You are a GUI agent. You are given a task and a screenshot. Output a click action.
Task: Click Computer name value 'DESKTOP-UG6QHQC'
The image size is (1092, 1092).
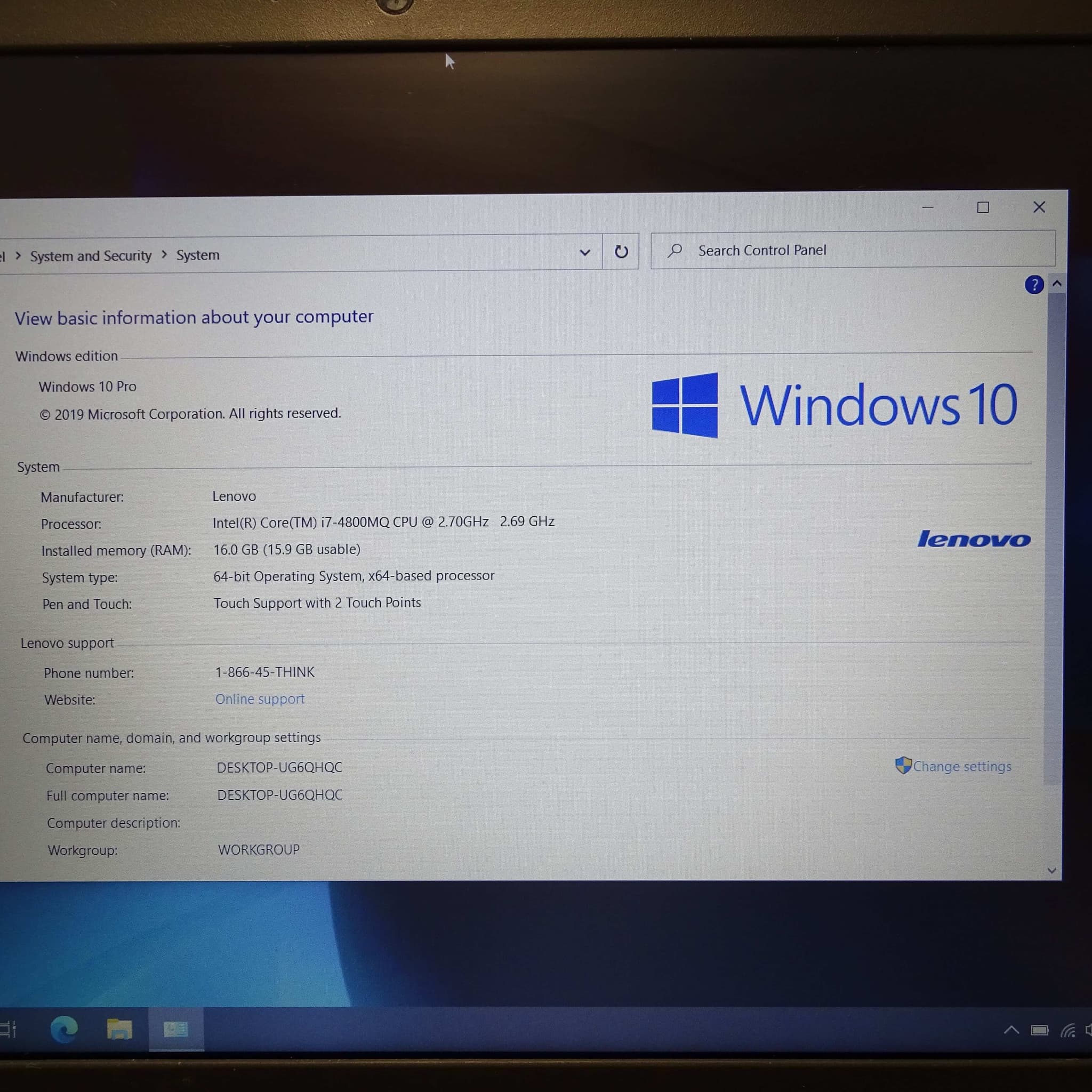[279, 768]
